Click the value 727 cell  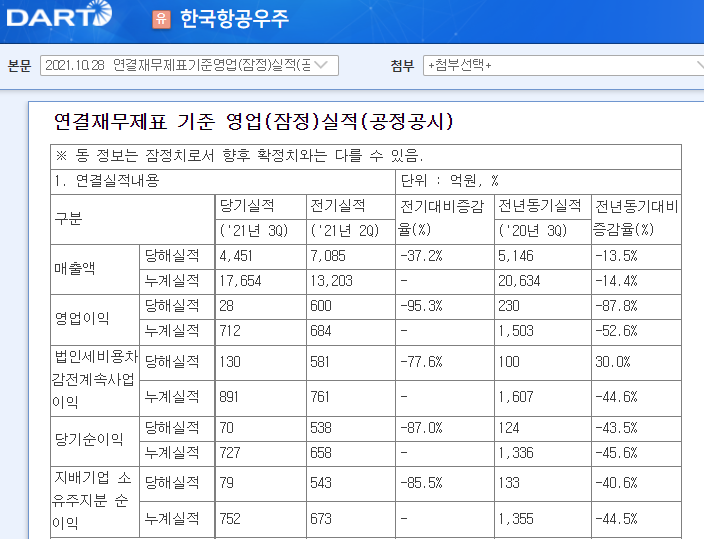point(260,454)
